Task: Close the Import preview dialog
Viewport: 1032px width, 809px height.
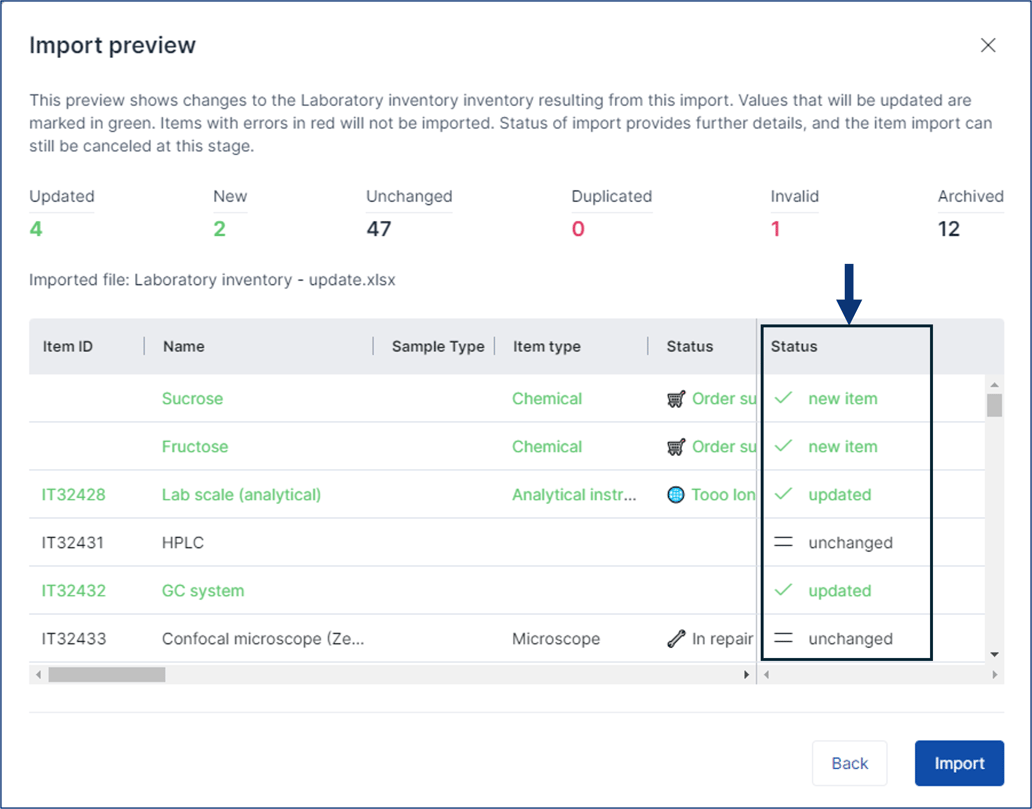Action: [988, 45]
